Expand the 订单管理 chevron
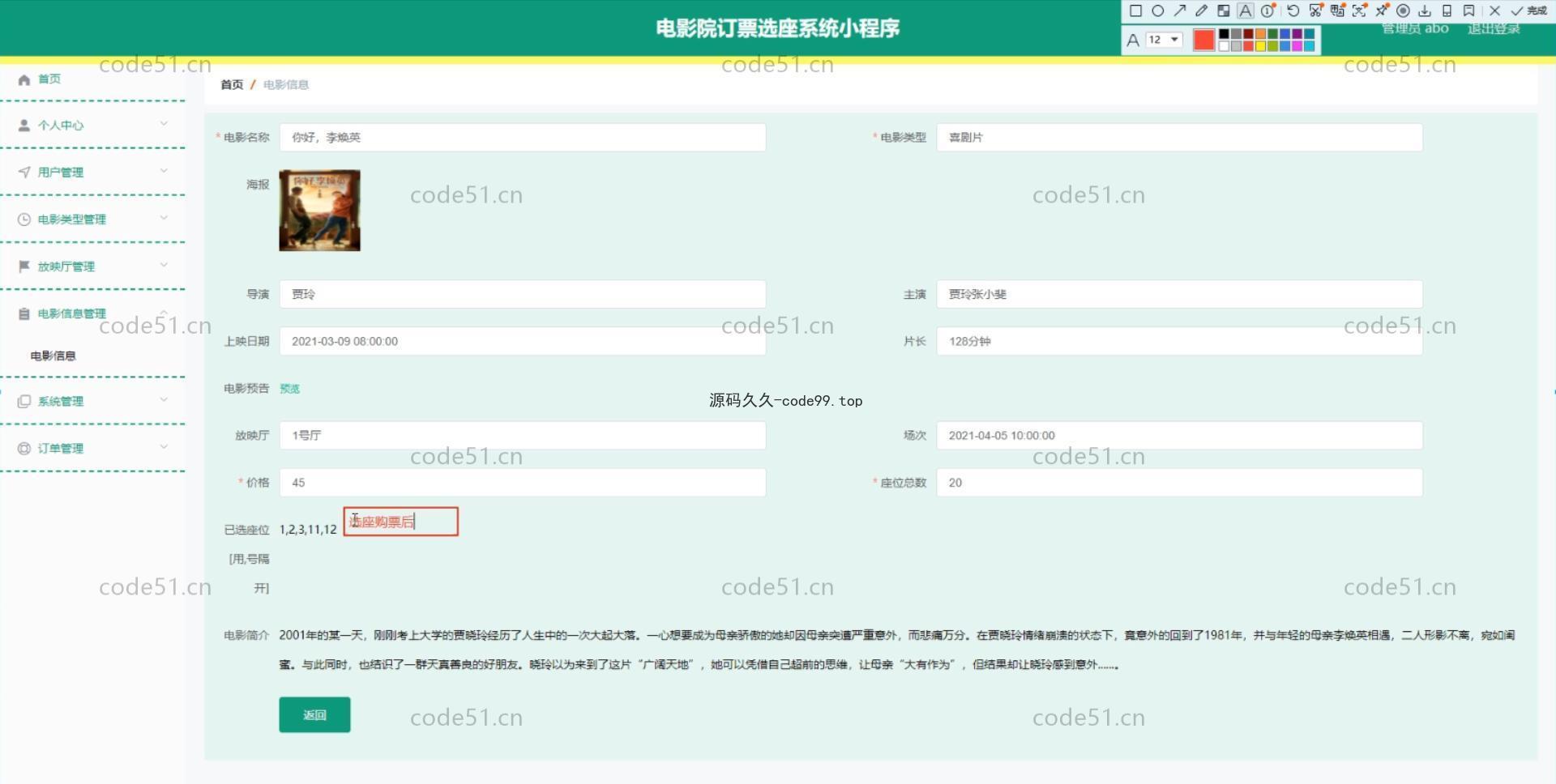 164,447
